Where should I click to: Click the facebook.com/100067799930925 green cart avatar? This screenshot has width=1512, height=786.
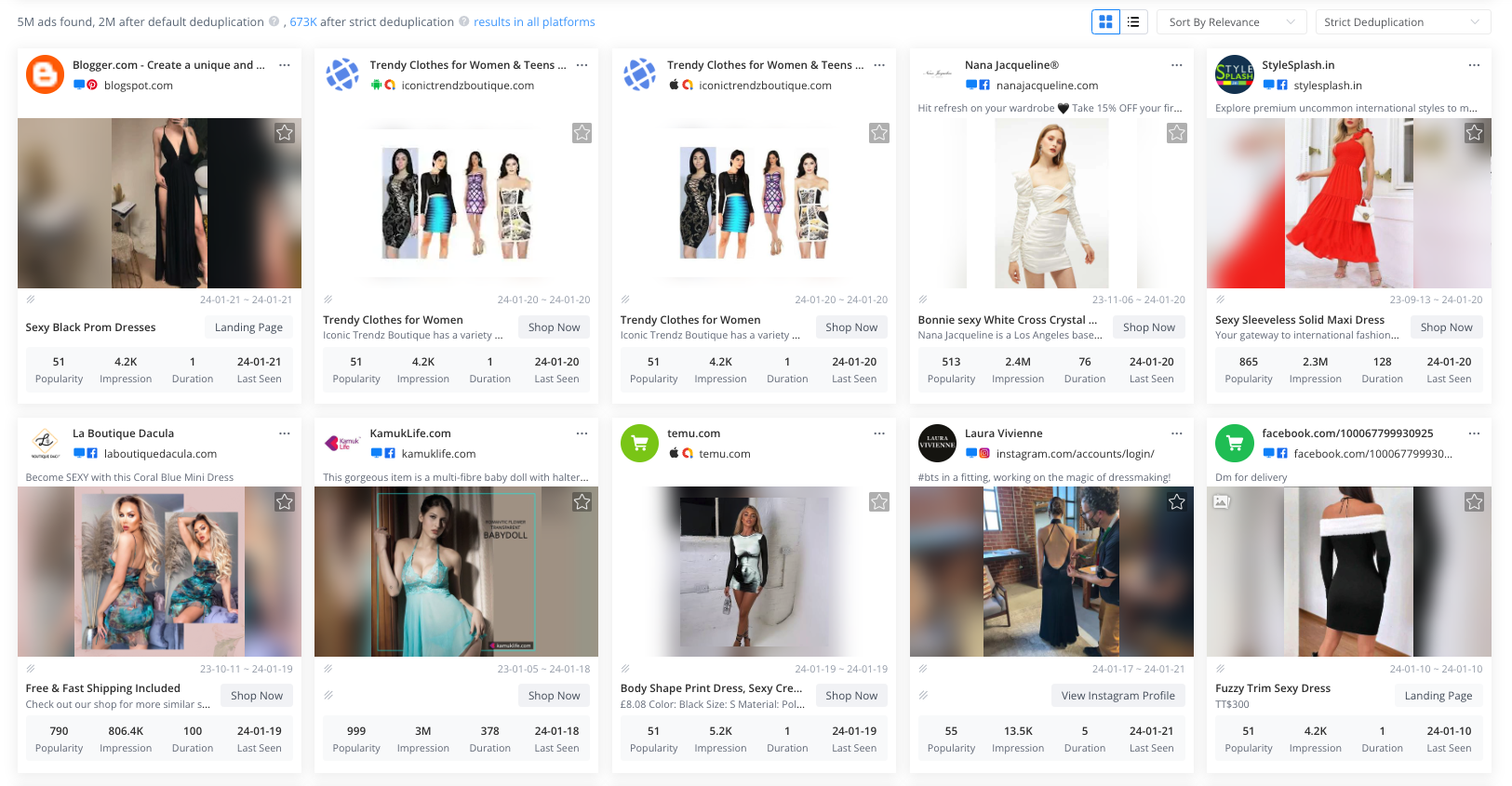[x=1235, y=444]
